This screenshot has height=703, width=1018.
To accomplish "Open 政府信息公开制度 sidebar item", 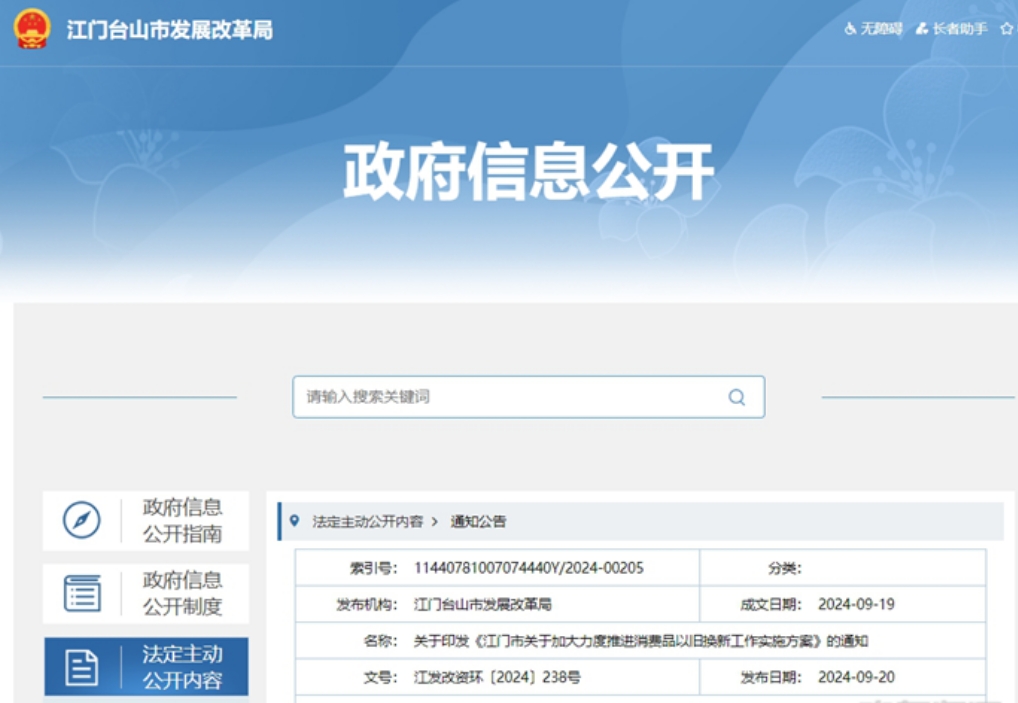I will tap(146, 593).
